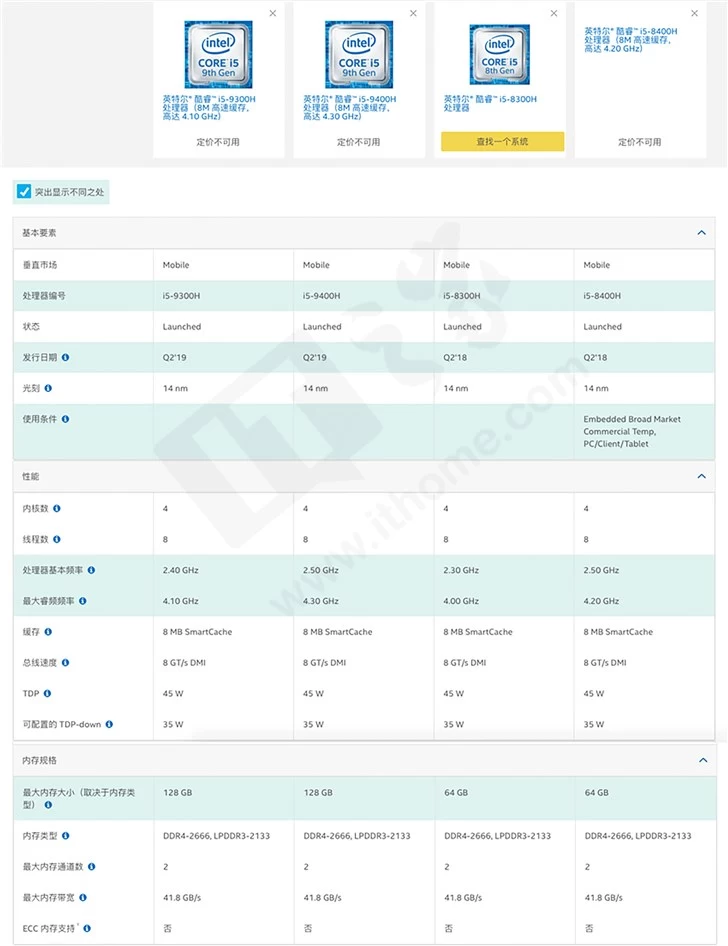
Task: Remove i5-9300H from comparison
Action: coord(273,13)
